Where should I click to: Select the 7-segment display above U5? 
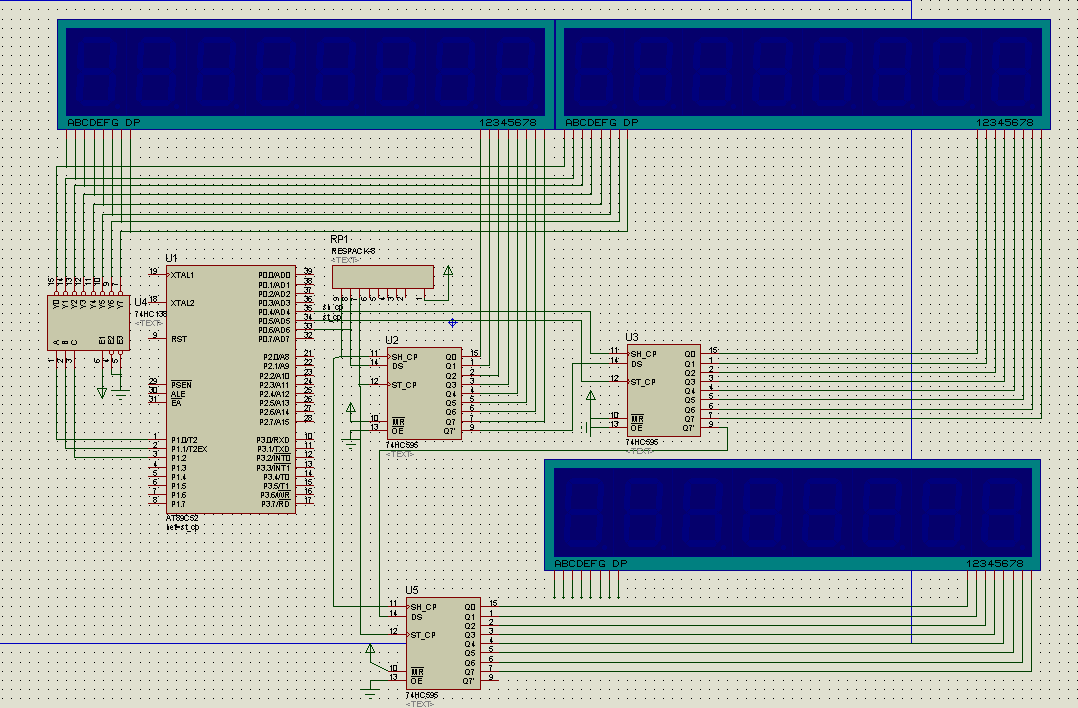tap(793, 515)
